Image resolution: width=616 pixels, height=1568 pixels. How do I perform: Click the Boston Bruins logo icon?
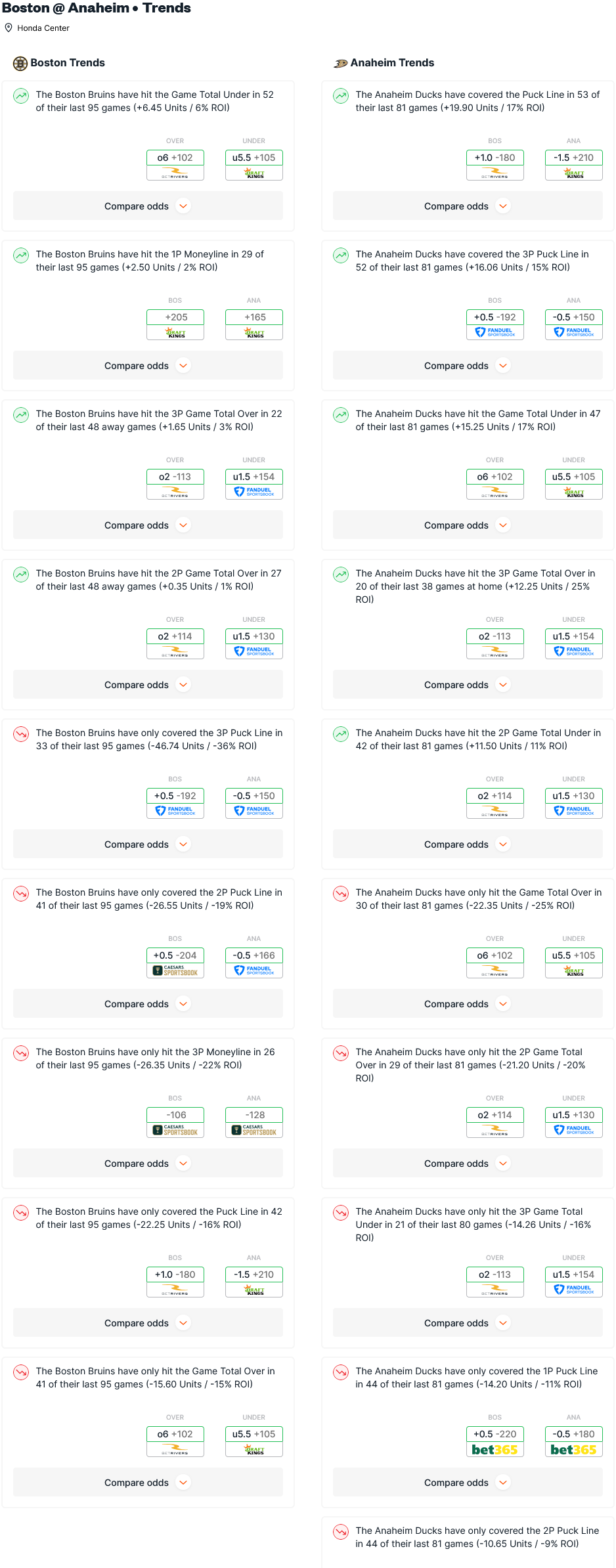coord(20,63)
